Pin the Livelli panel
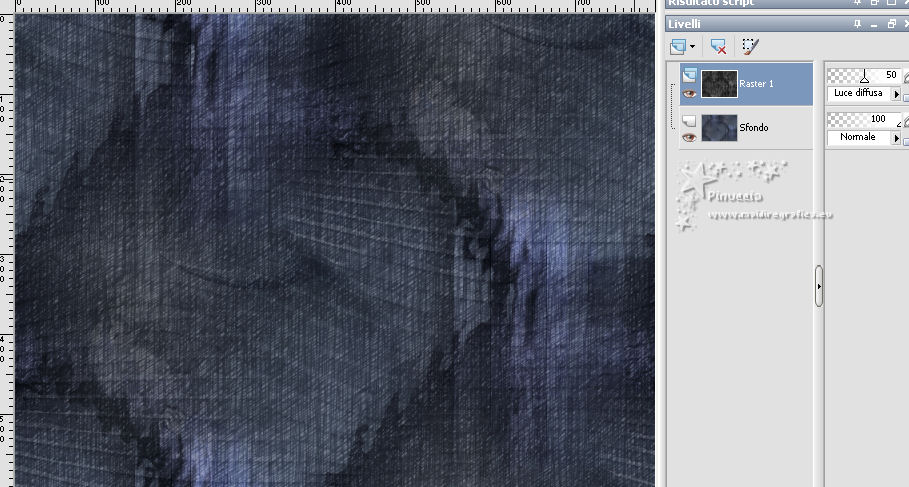This screenshot has width=909, height=487. click(x=857, y=24)
